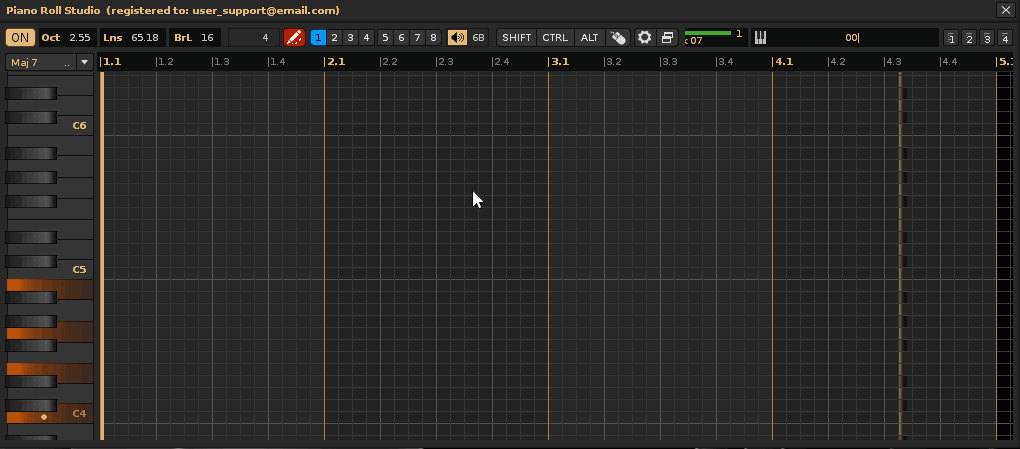This screenshot has height=449, width=1020.
Task: Click the BrL 16 value
Action: point(206,38)
